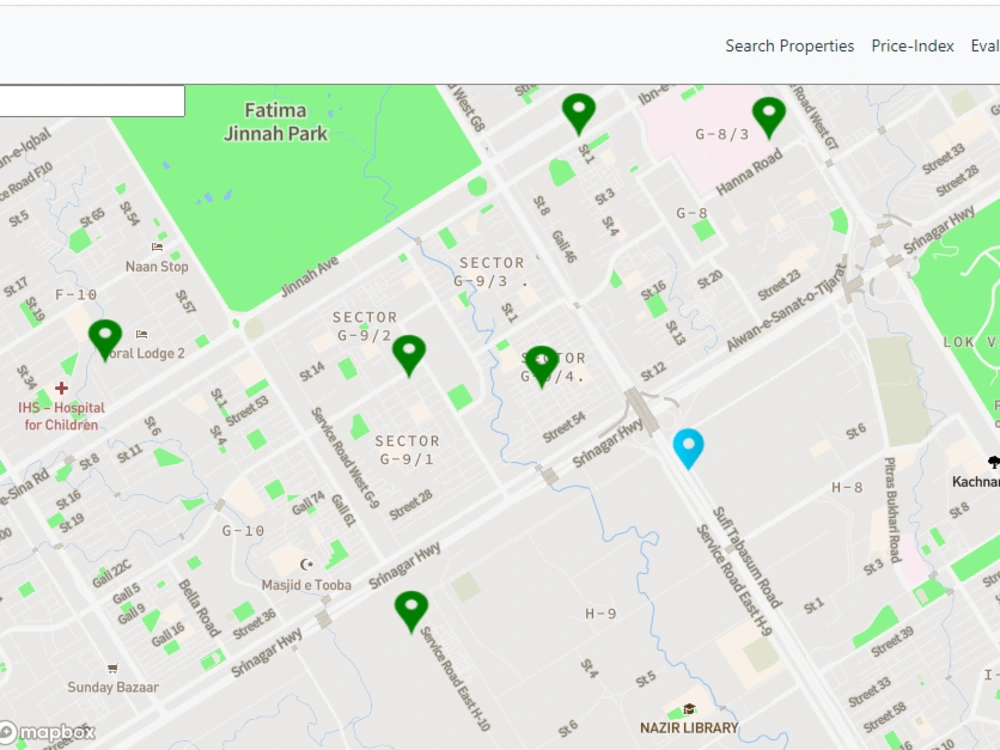Click the Hanna Road label
The image size is (1000, 750).
(749, 172)
